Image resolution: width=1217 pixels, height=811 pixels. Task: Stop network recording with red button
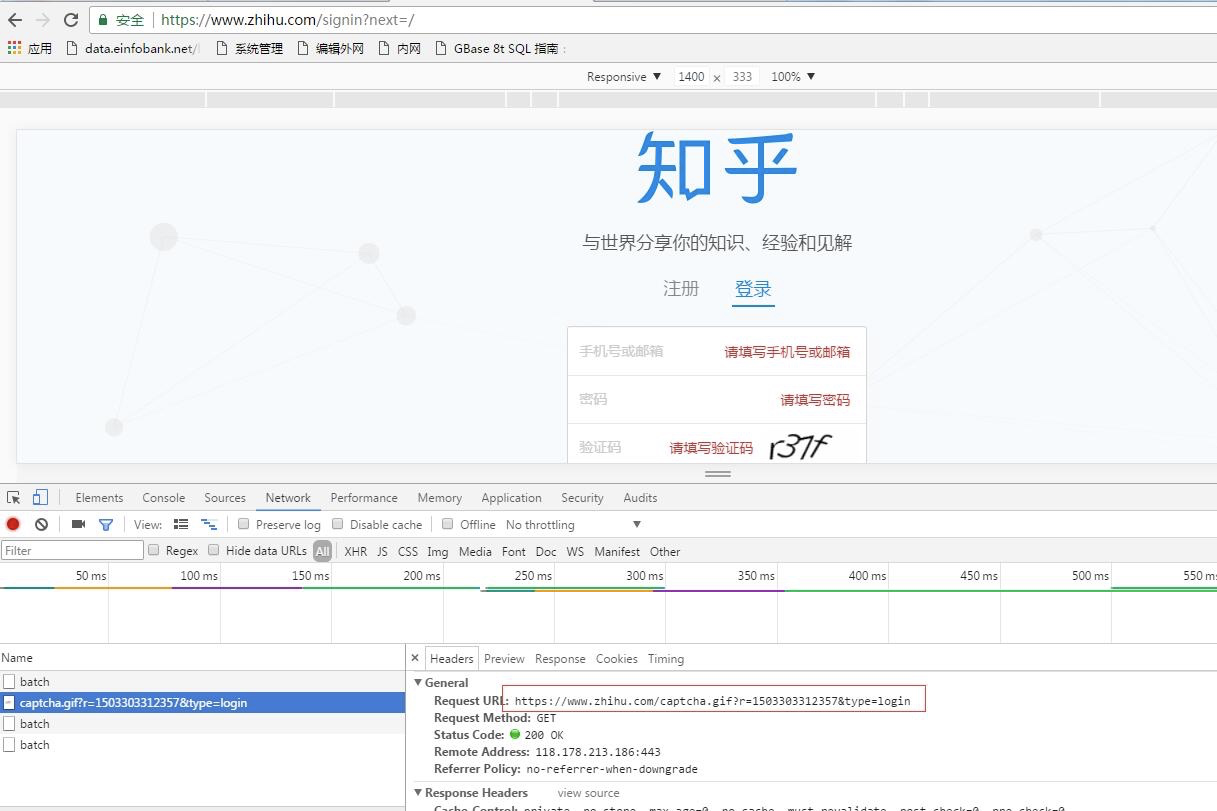(13, 524)
